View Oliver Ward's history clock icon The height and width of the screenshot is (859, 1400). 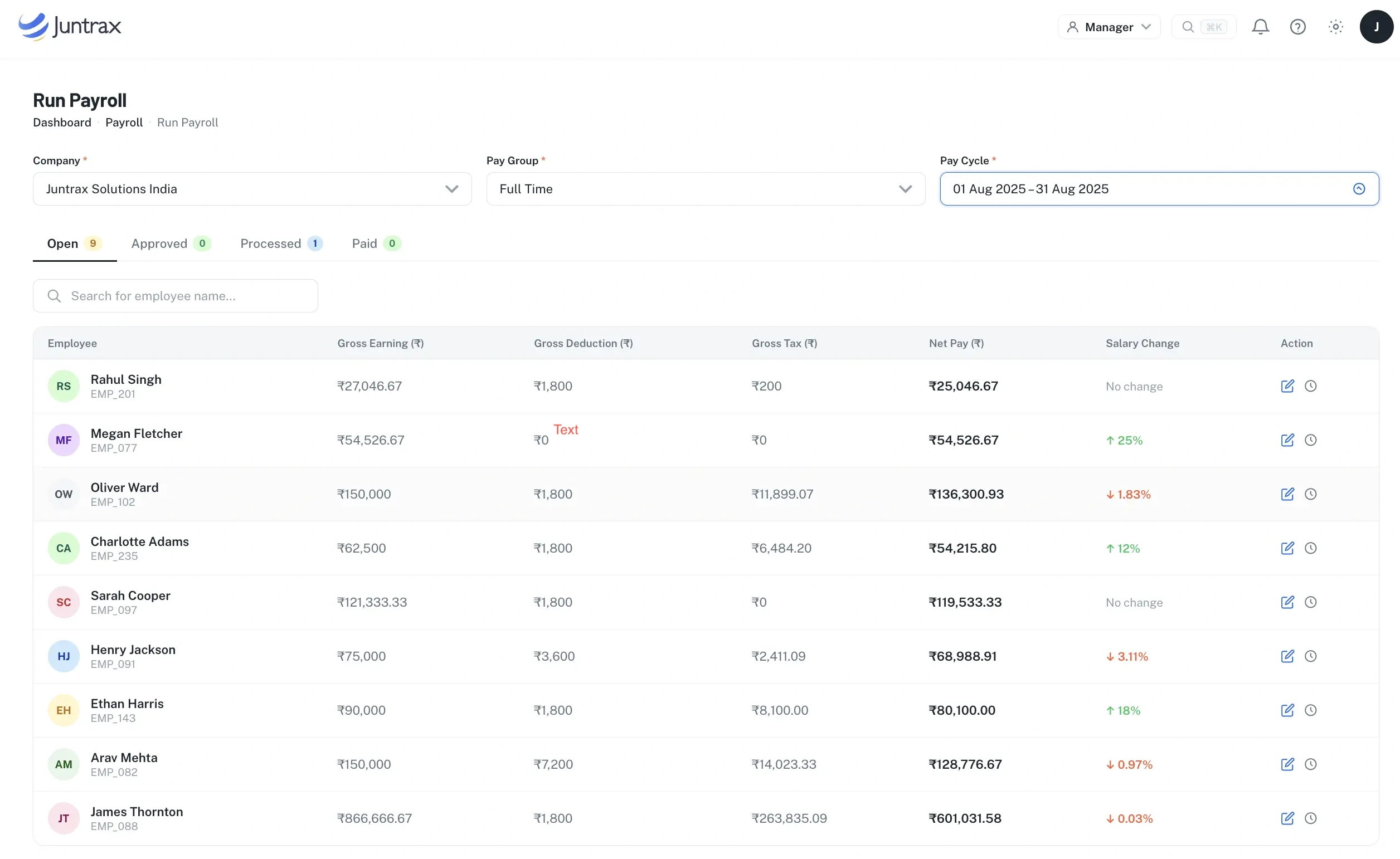click(x=1310, y=494)
